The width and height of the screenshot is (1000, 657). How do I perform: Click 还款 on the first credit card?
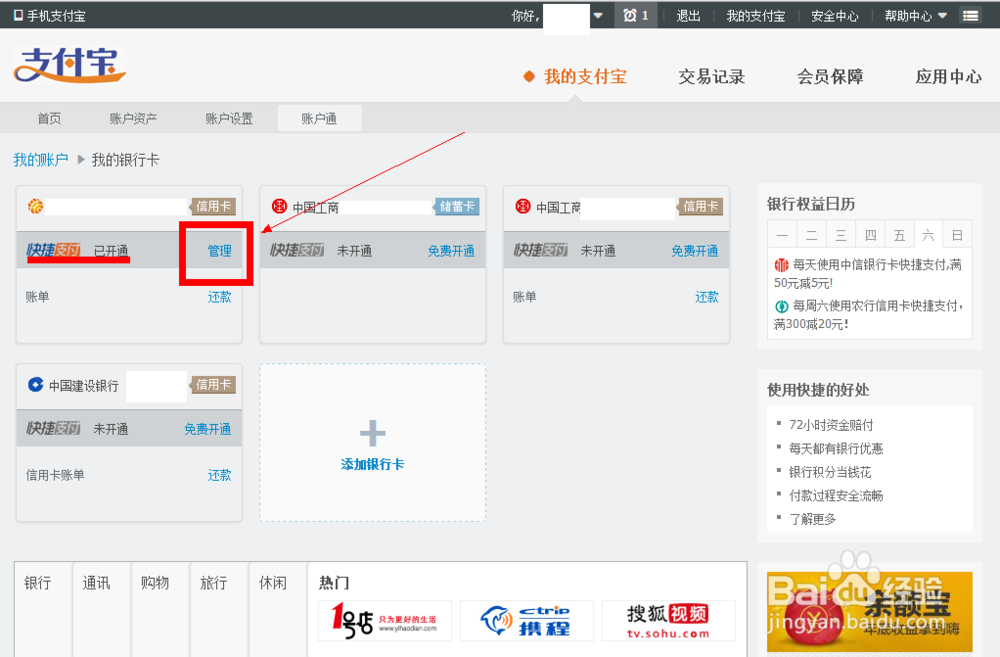point(219,297)
